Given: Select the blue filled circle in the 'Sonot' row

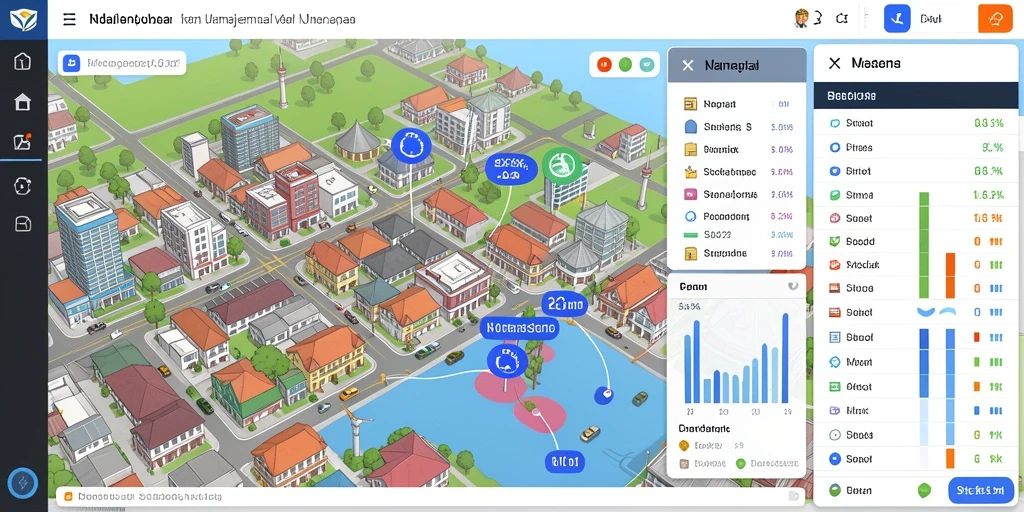Looking at the screenshot, I should [x=834, y=459].
